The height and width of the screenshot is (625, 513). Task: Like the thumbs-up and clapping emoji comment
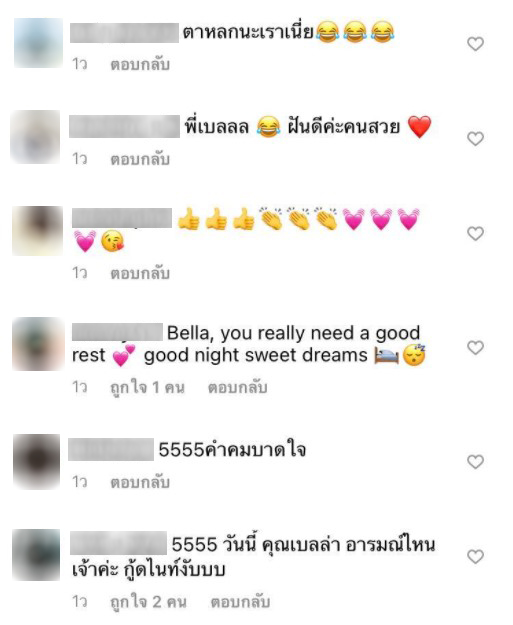[475, 234]
